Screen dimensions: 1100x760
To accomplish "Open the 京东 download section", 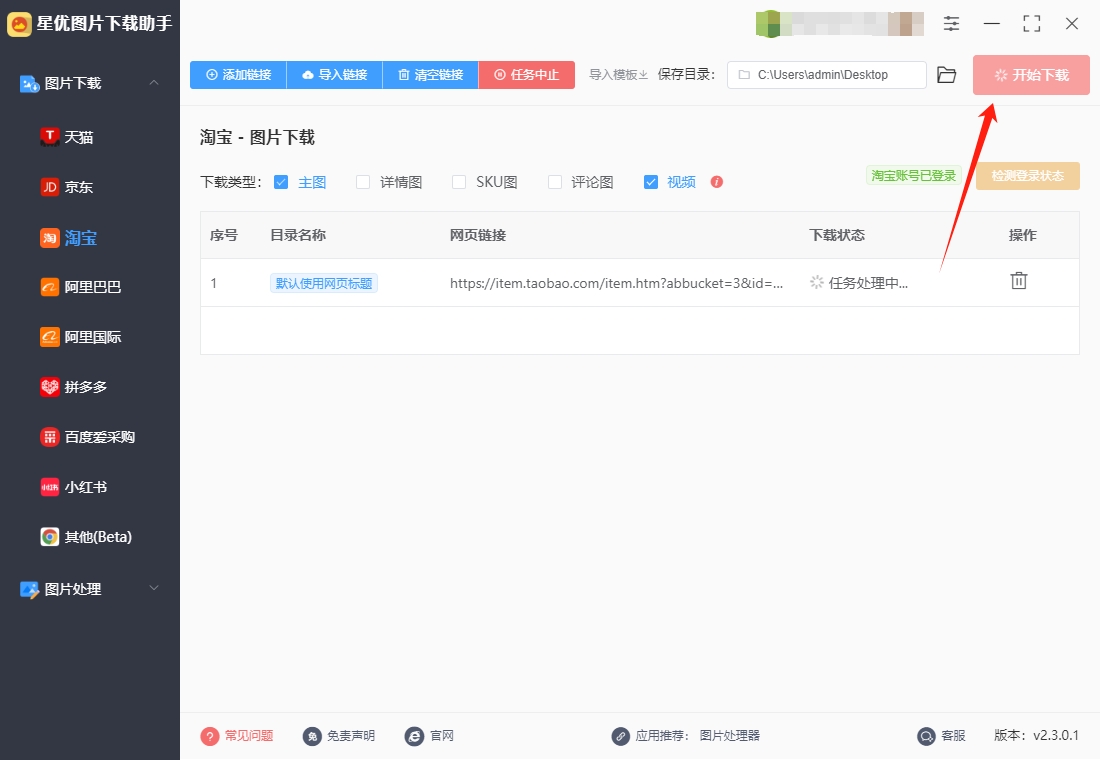I will coord(67,187).
